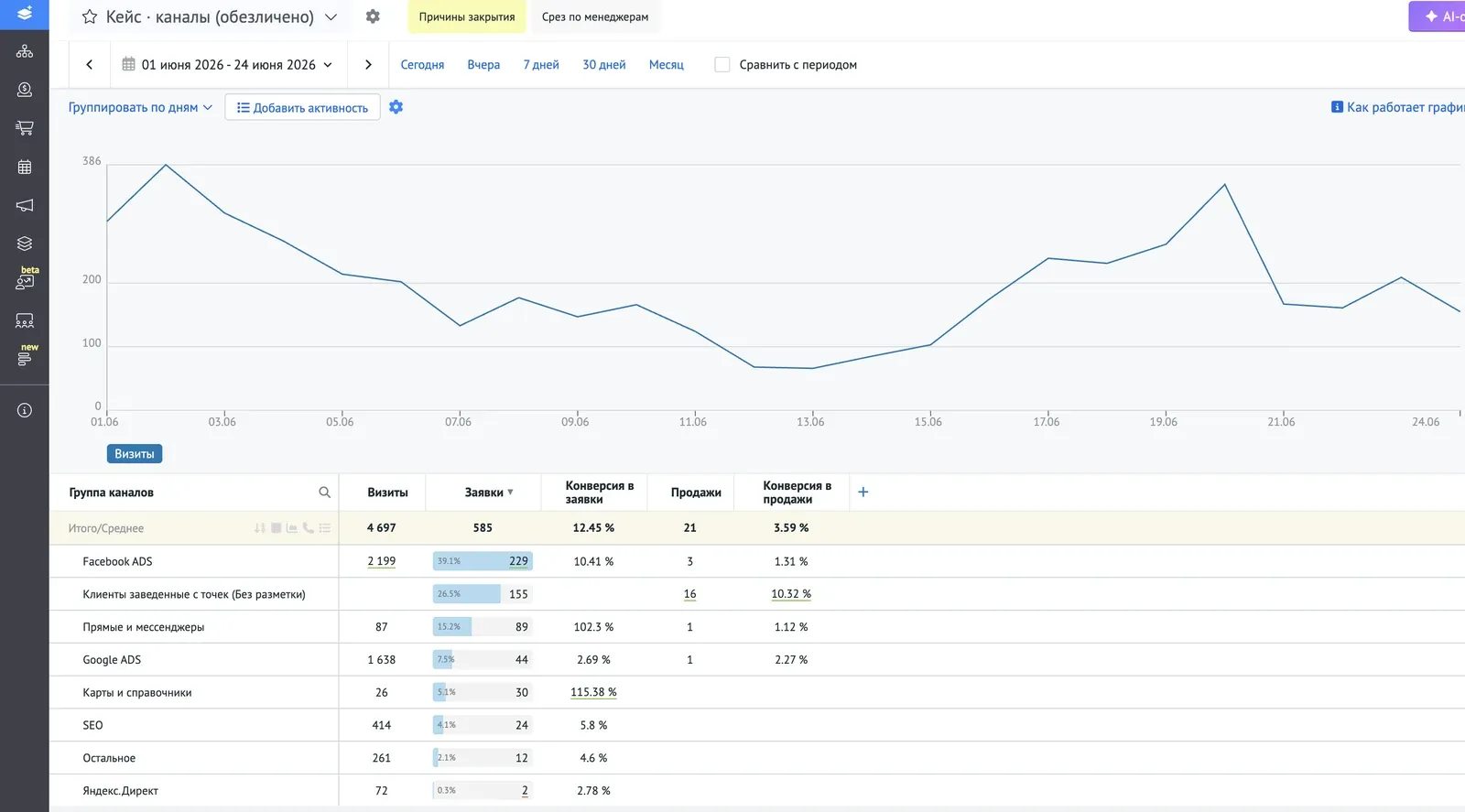Click the megaphone icon in sidebar
The height and width of the screenshot is (812, 1465).
[x=25, y=205]
